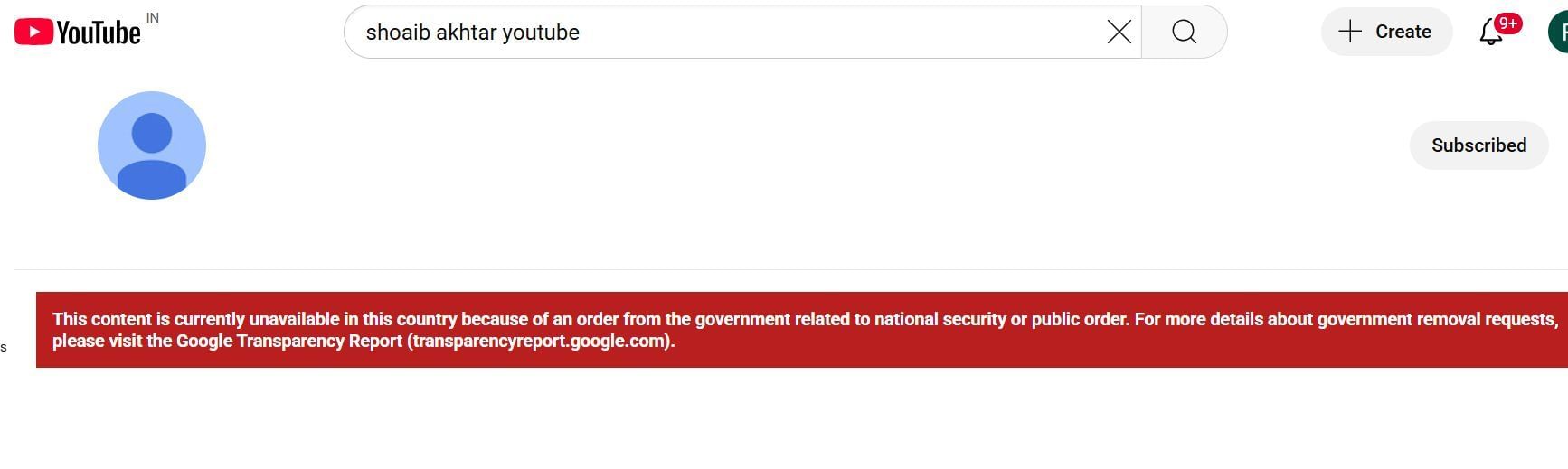Click the YouTube wordmark text

[99, 33]
